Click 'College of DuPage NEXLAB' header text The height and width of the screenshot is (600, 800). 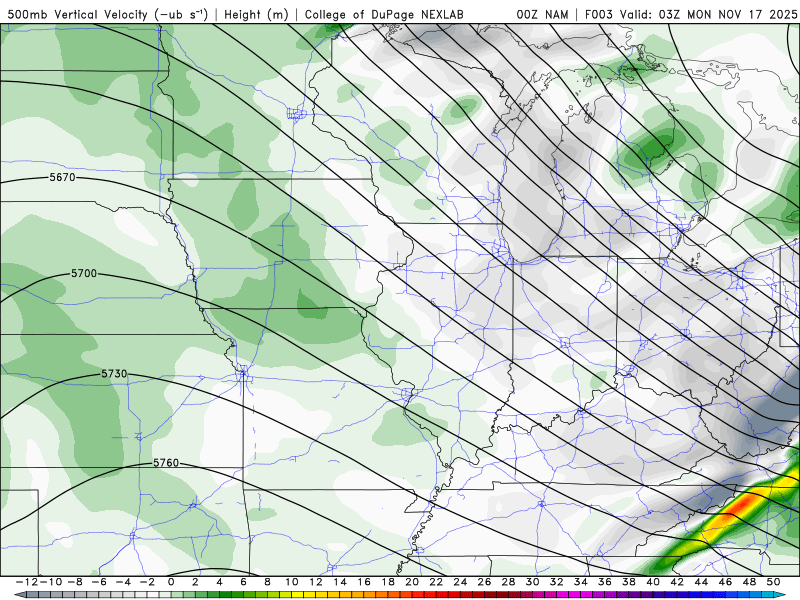384,15
